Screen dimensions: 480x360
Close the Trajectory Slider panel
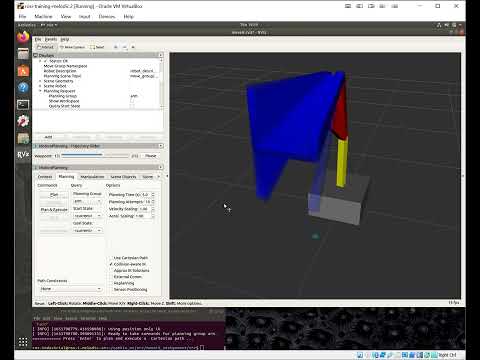[161, 146]
